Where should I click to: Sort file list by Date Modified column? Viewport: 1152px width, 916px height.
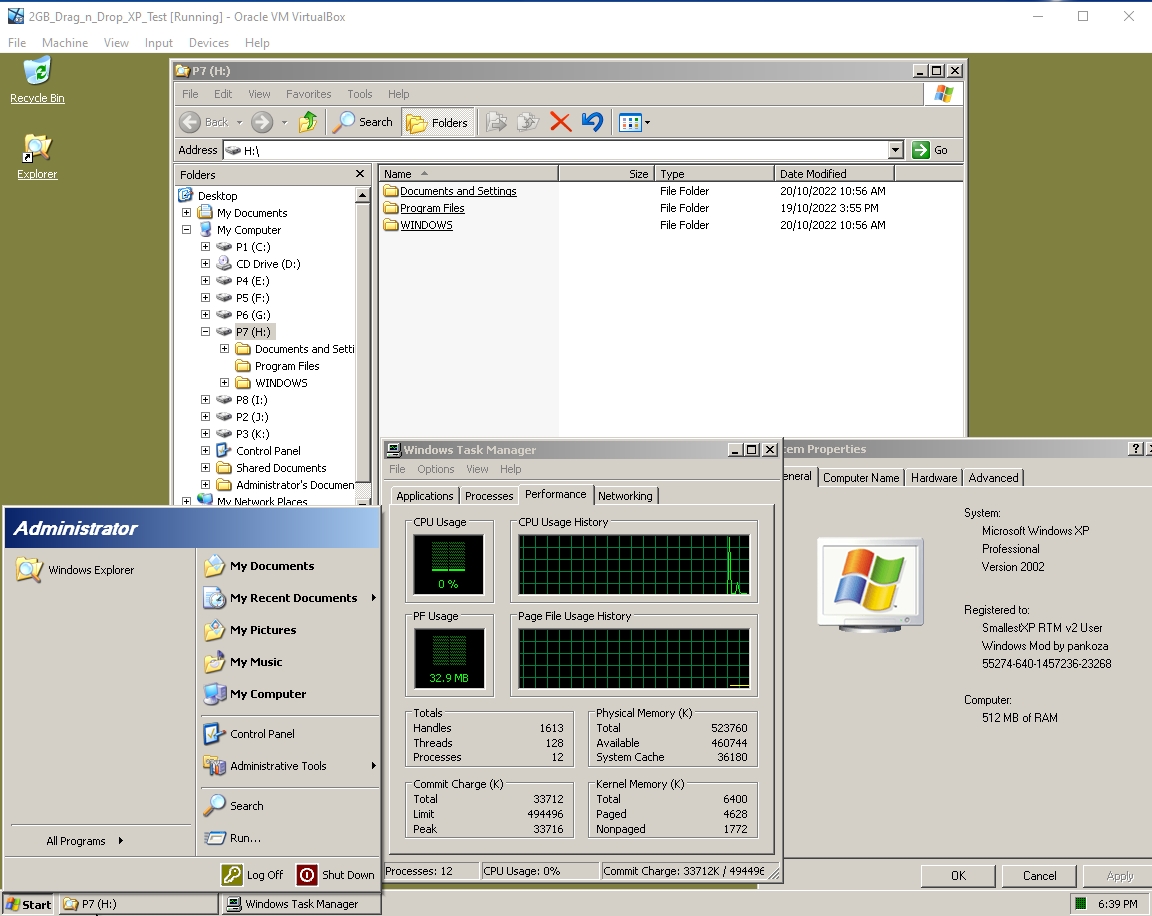(834, 173)
